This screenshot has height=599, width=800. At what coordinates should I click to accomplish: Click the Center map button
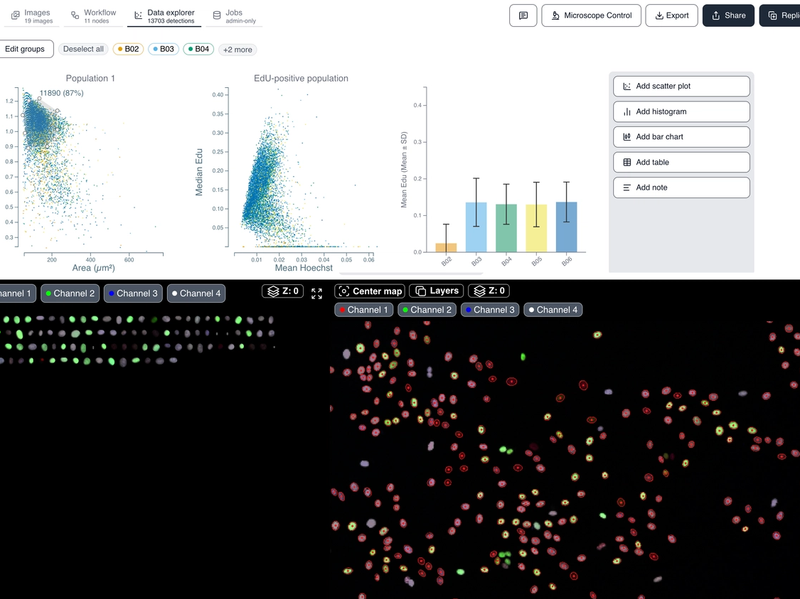(x=370, y=291)
